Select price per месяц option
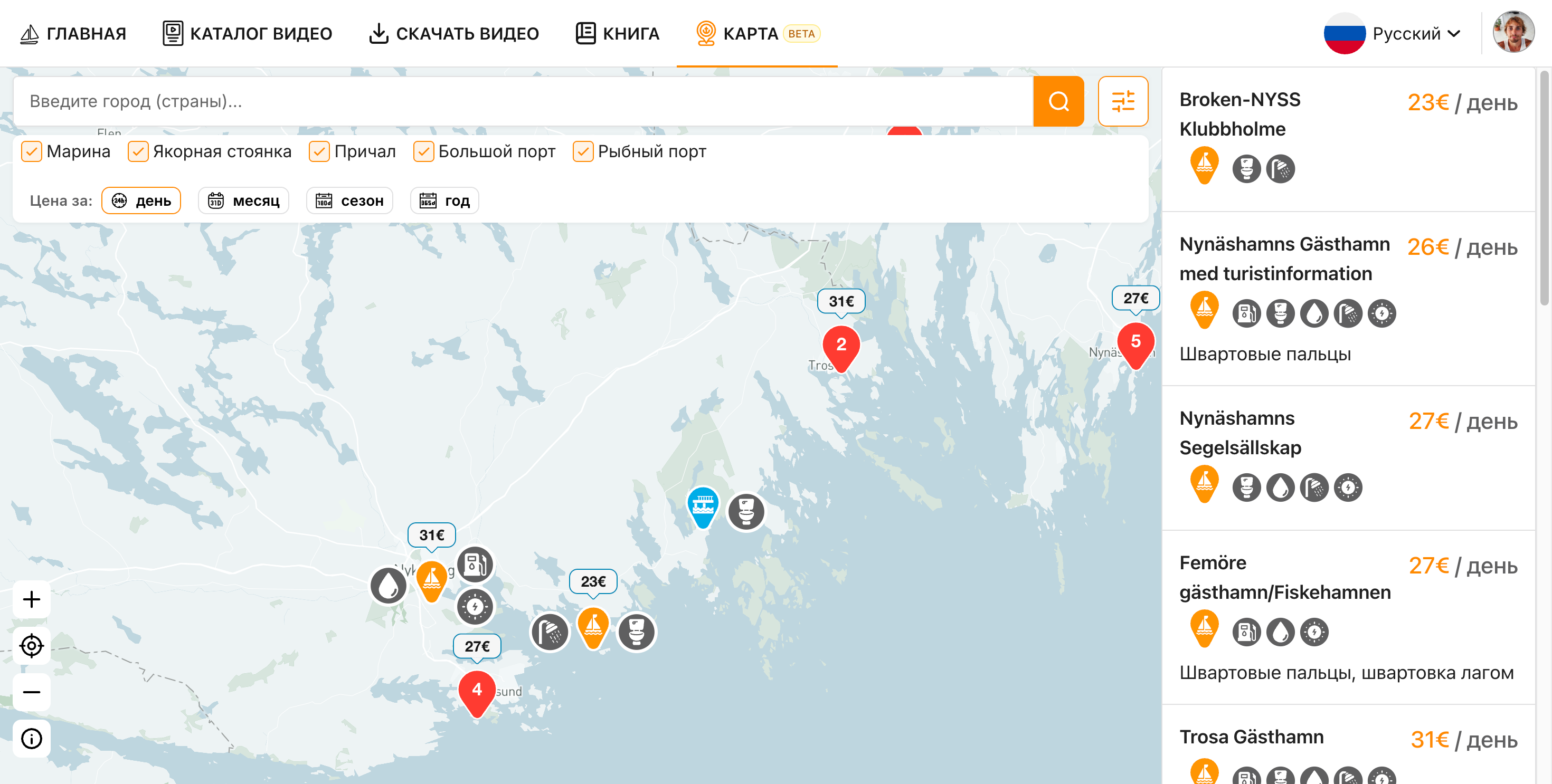The height and width of the screenshot is (784, 1552). pos(244,200)
